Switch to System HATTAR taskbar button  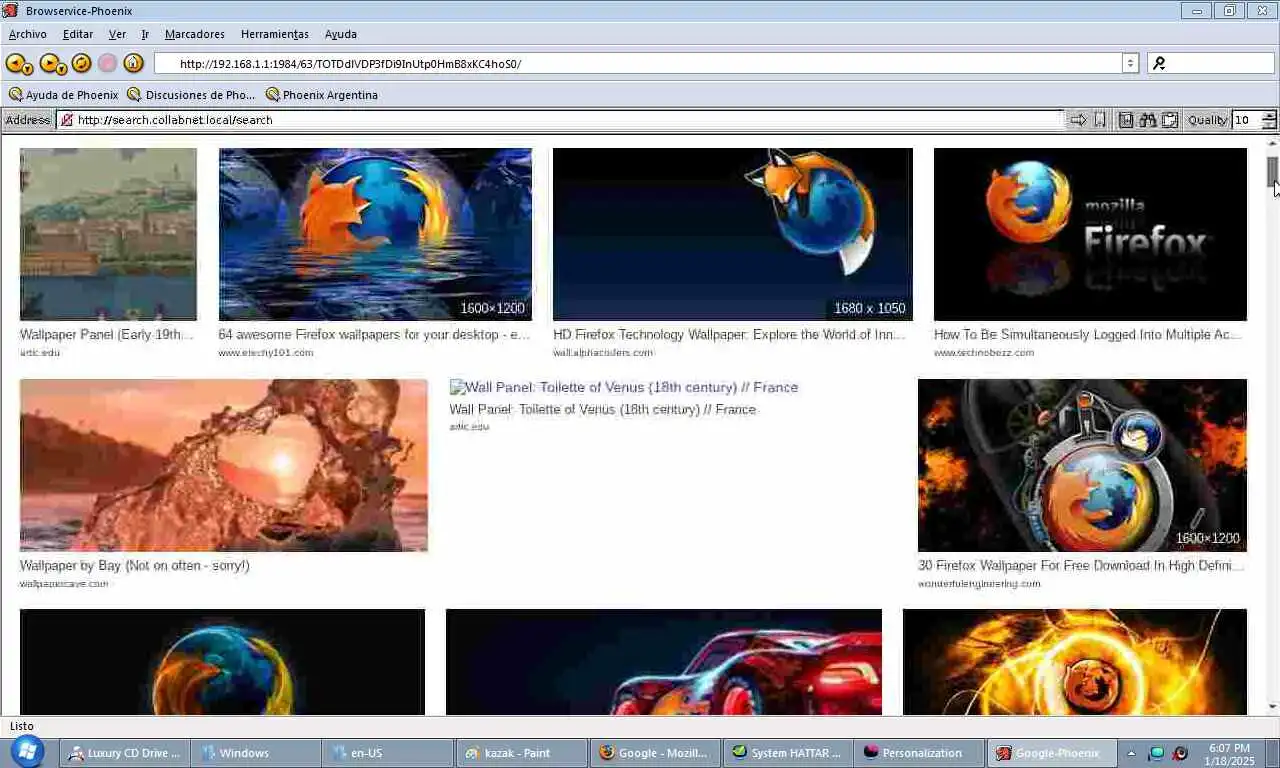(786, 753)
